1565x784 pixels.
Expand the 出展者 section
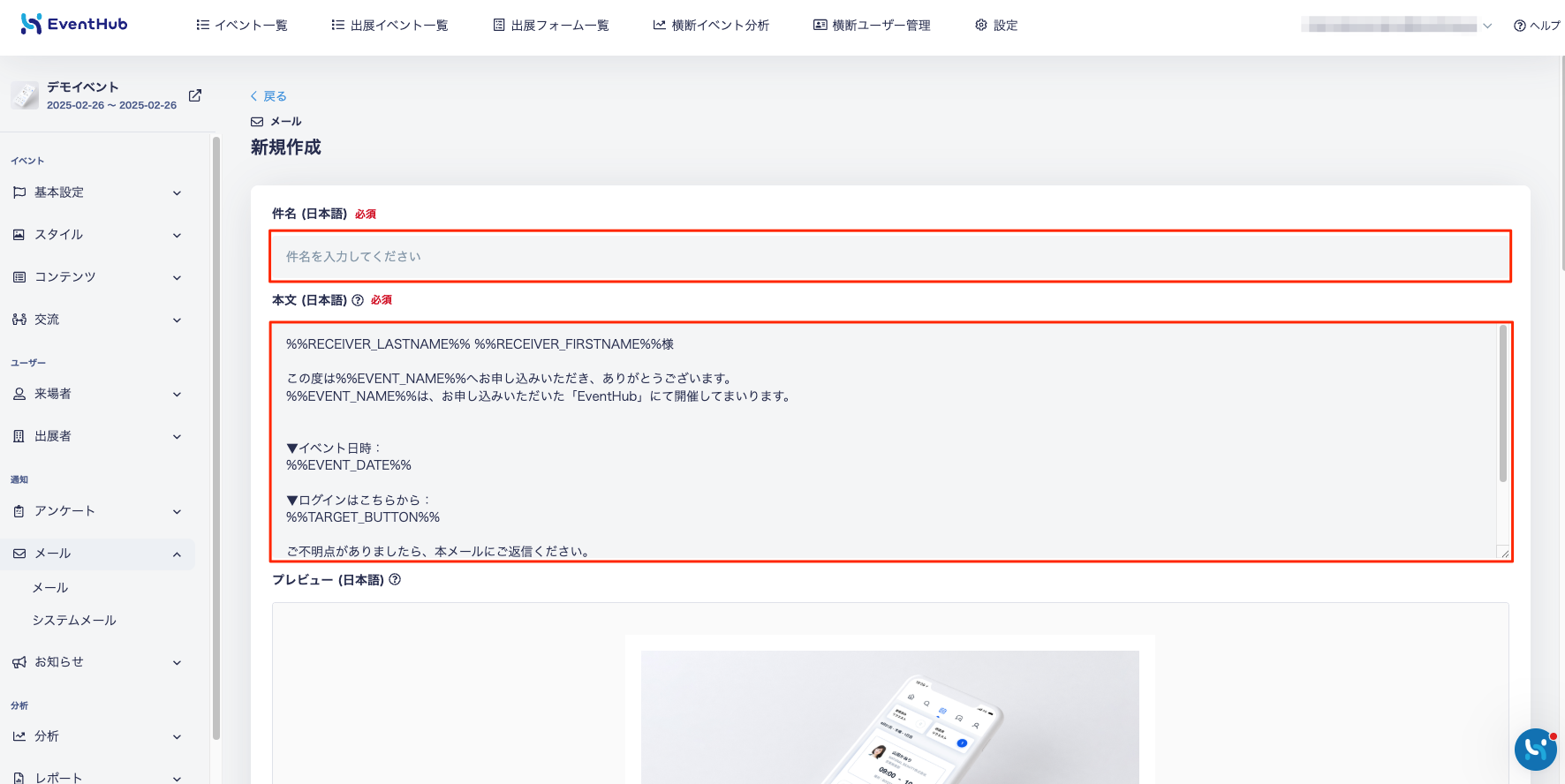pos(177,437)
